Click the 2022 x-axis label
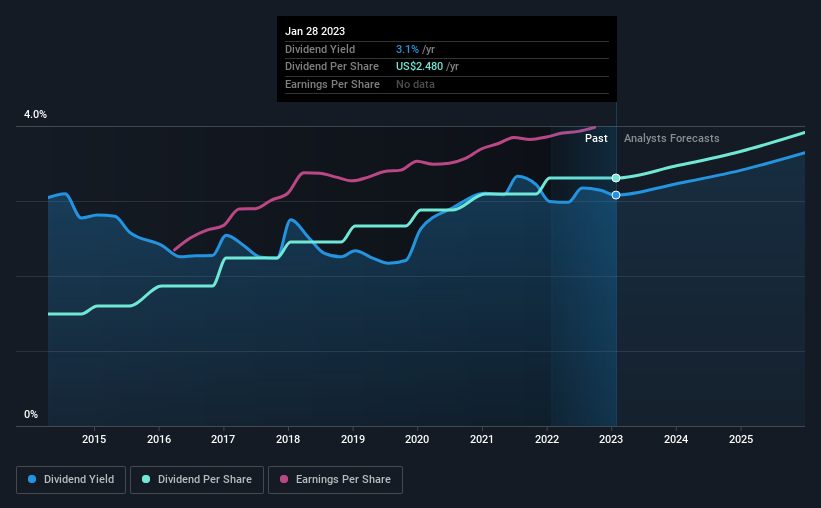The image size is (821, 508). point(547,439)
